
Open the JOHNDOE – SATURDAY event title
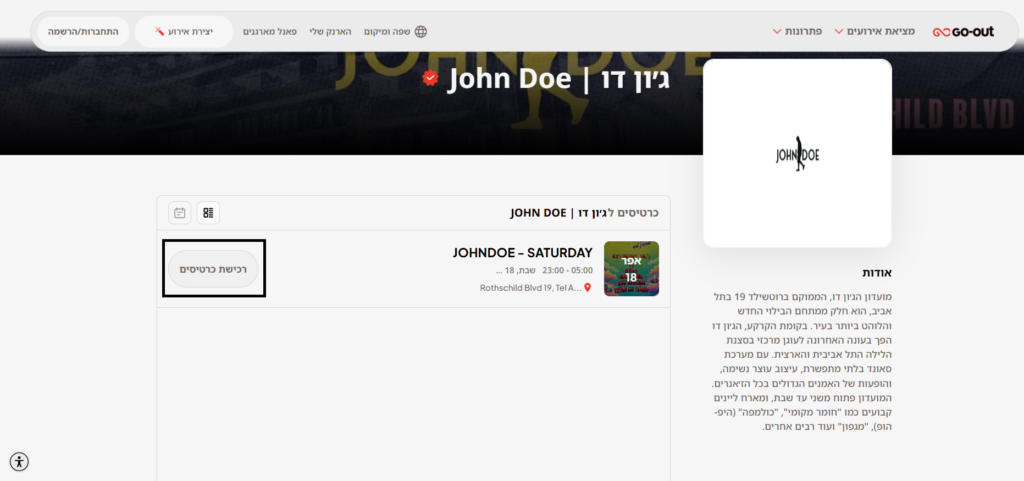click(x=522, y=253)
